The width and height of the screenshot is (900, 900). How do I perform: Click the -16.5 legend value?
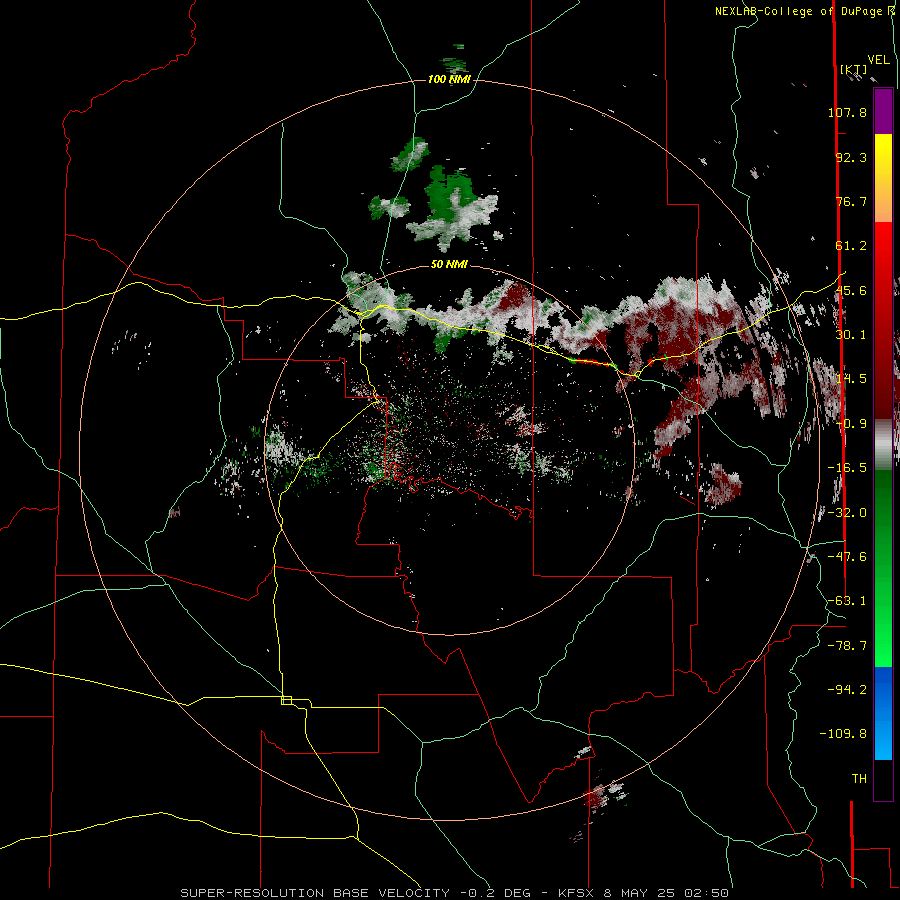coord(847,468)
